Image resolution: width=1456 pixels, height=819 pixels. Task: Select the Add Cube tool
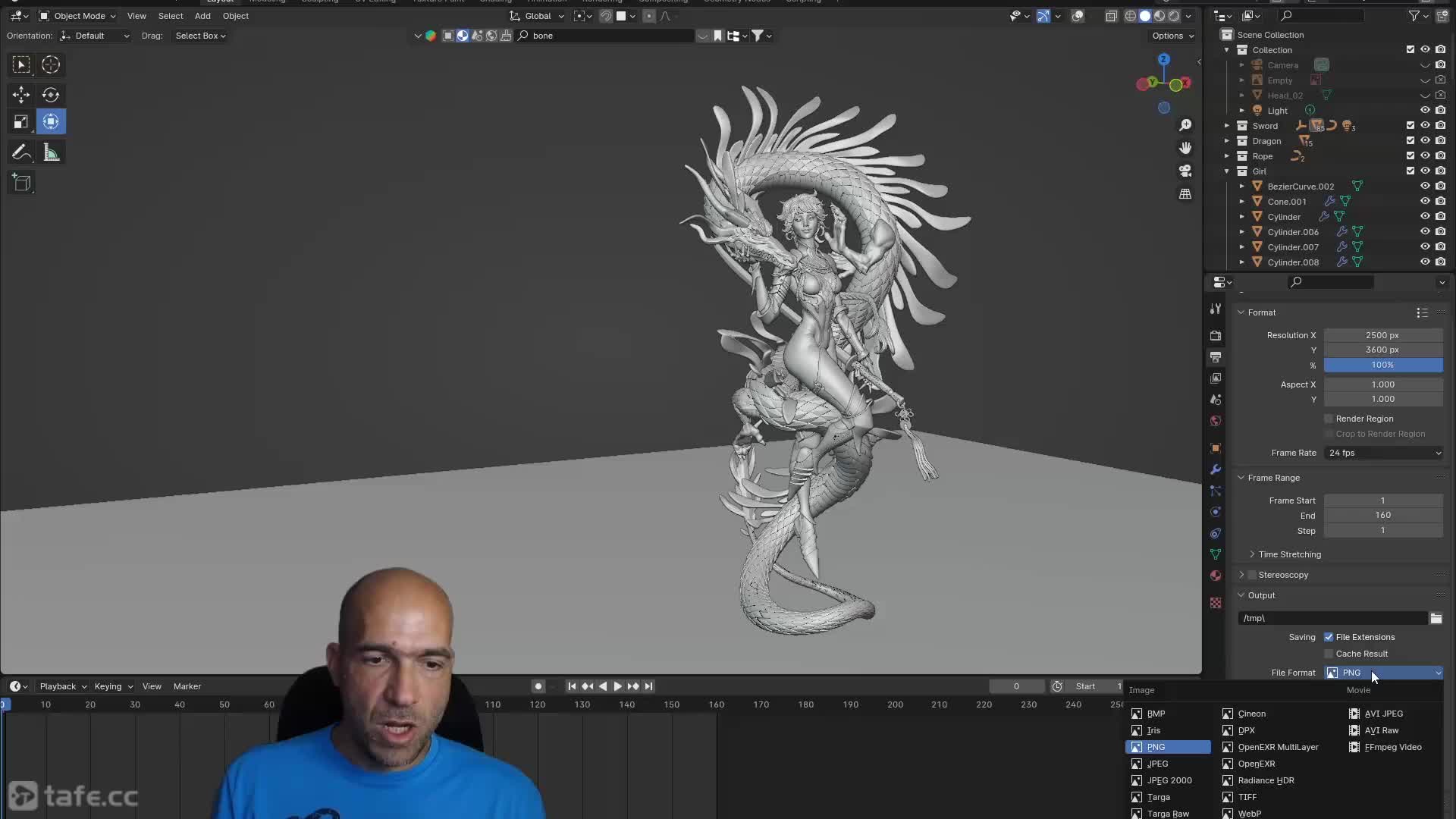click(x=21, y=183)
